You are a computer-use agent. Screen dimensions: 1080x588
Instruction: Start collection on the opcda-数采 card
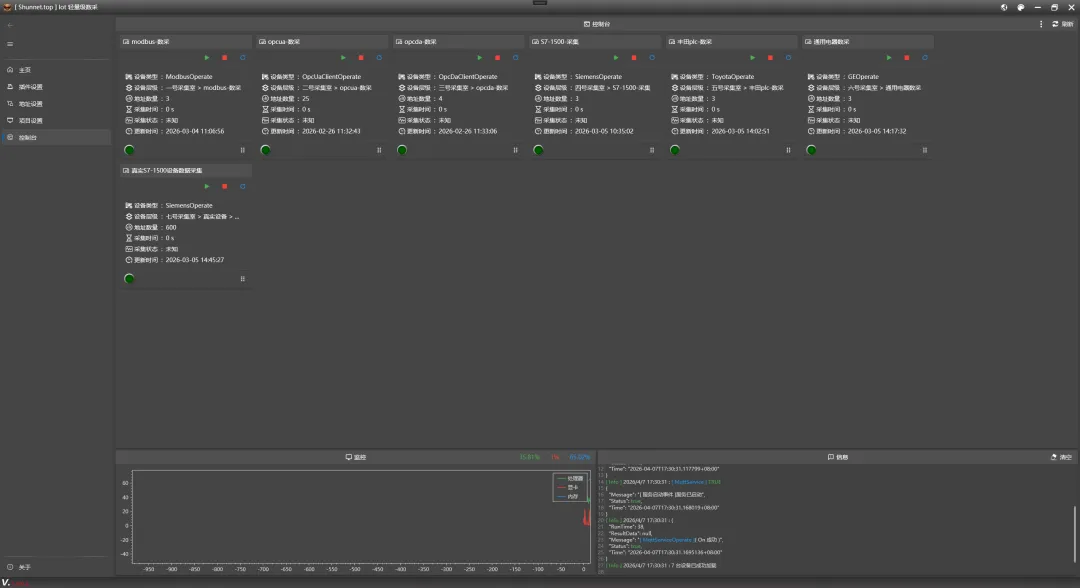pos(479,58)
